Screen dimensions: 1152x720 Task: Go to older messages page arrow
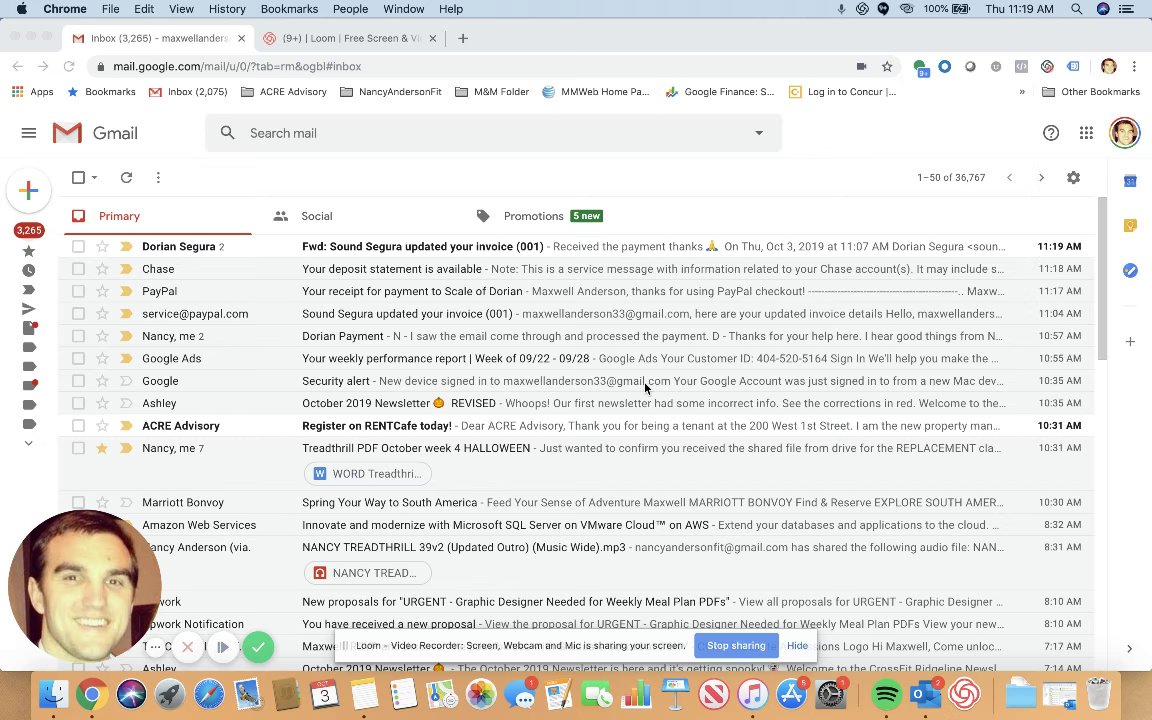click(x=1041, y=177)
